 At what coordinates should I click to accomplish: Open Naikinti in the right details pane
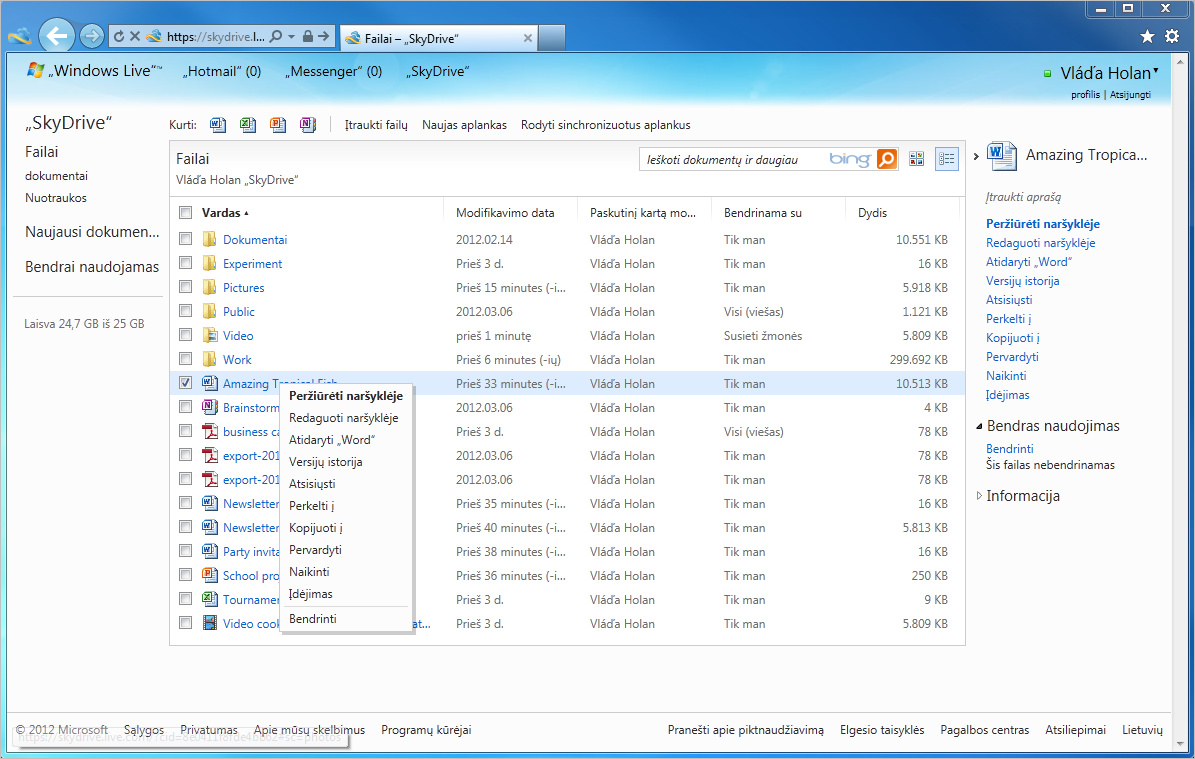(1006, 376)
